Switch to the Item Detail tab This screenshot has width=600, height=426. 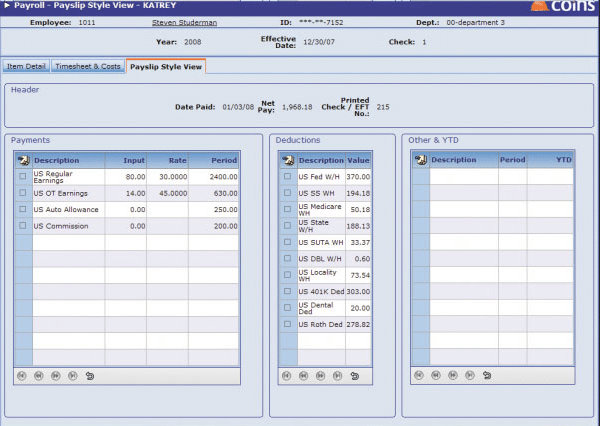(26, 66)
